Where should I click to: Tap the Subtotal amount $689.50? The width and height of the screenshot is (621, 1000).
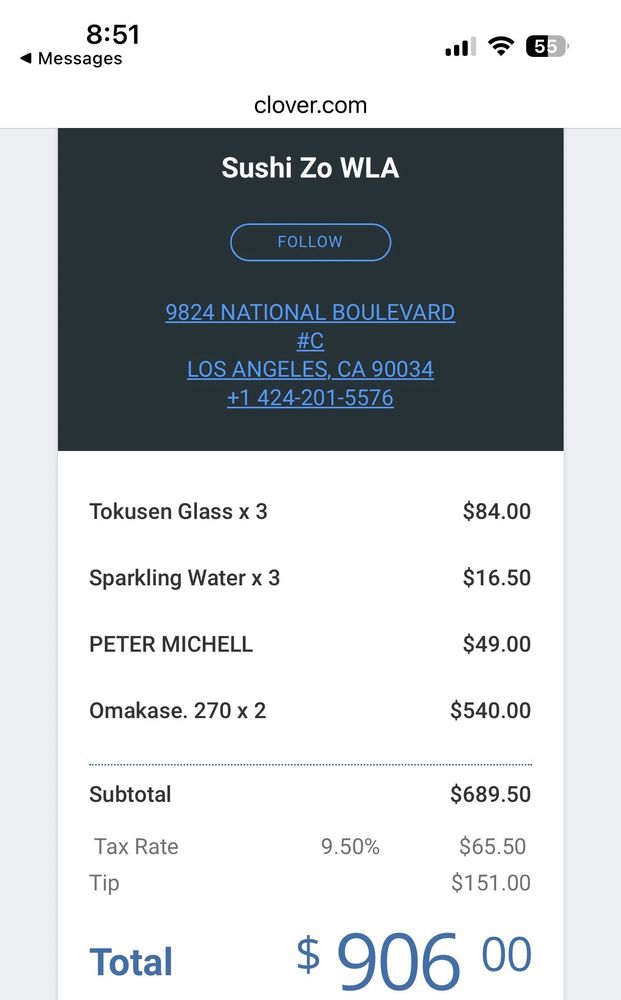point(490,795)
